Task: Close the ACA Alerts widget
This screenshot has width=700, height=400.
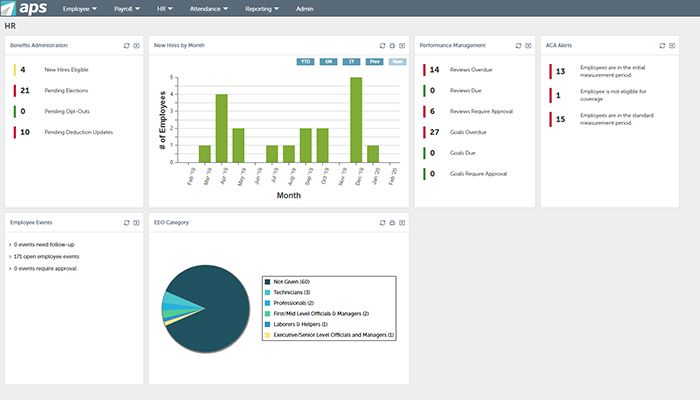Action: (x=661, y=45)
